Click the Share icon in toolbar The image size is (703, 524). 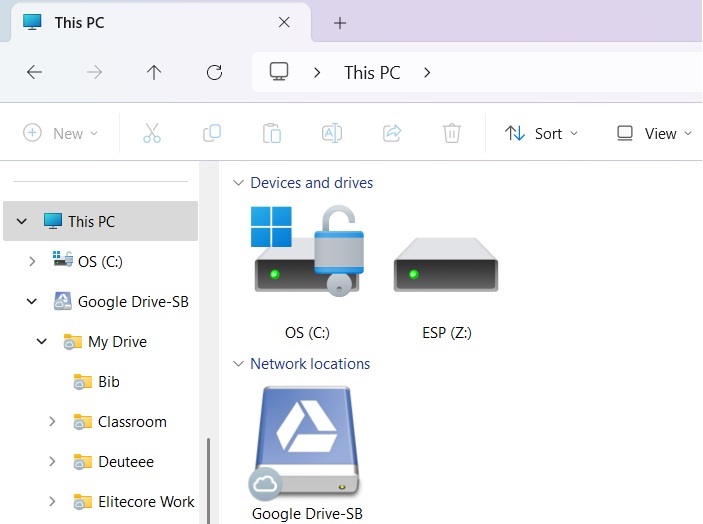pos(392,133)
